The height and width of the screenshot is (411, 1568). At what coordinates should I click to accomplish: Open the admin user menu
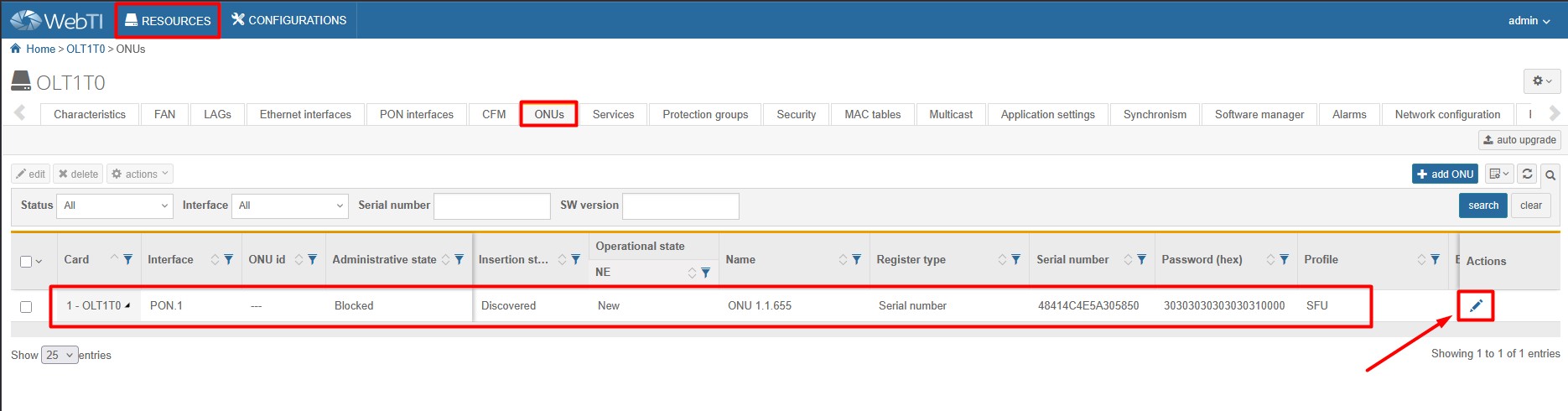(1528, 20)
